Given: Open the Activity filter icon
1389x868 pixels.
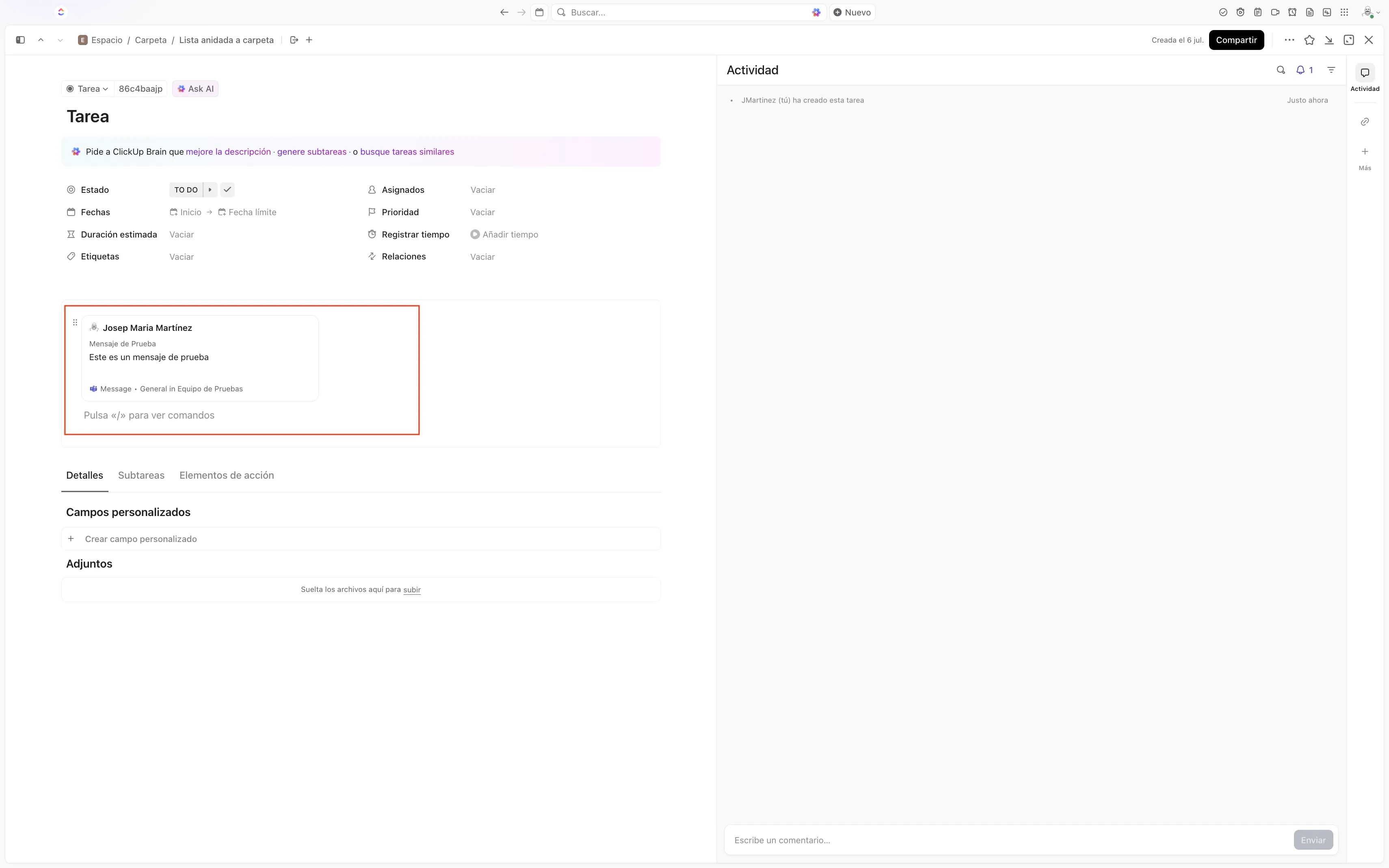Looking at the screenshot, I should (x=1331, y=70).
